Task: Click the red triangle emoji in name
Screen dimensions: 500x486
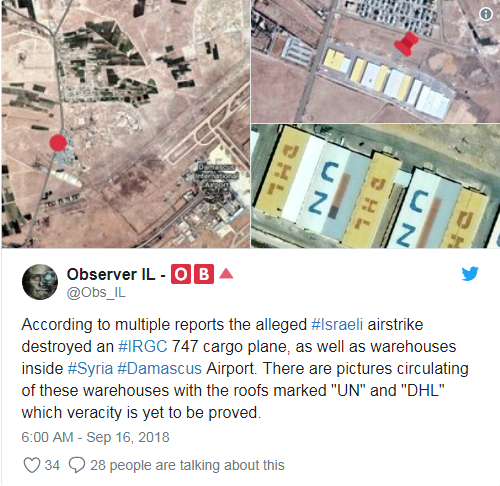Action: pos(226,274)
